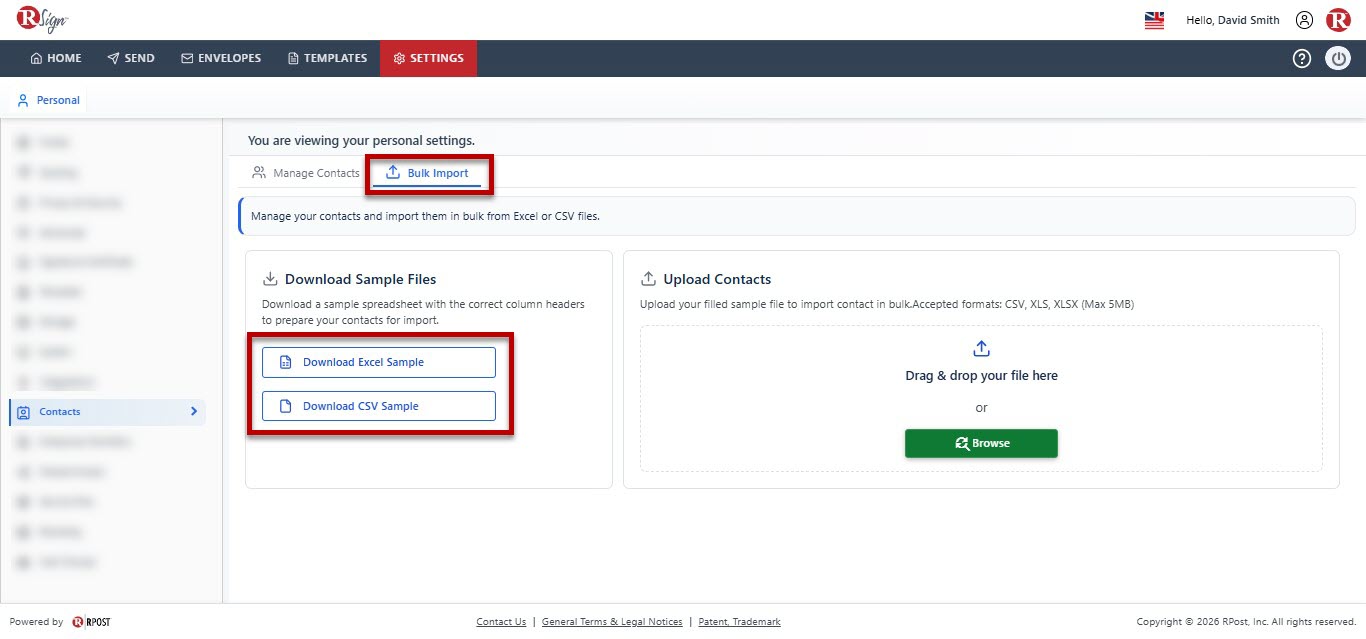Click the file icon on Download CSV button

pos(285,406)
